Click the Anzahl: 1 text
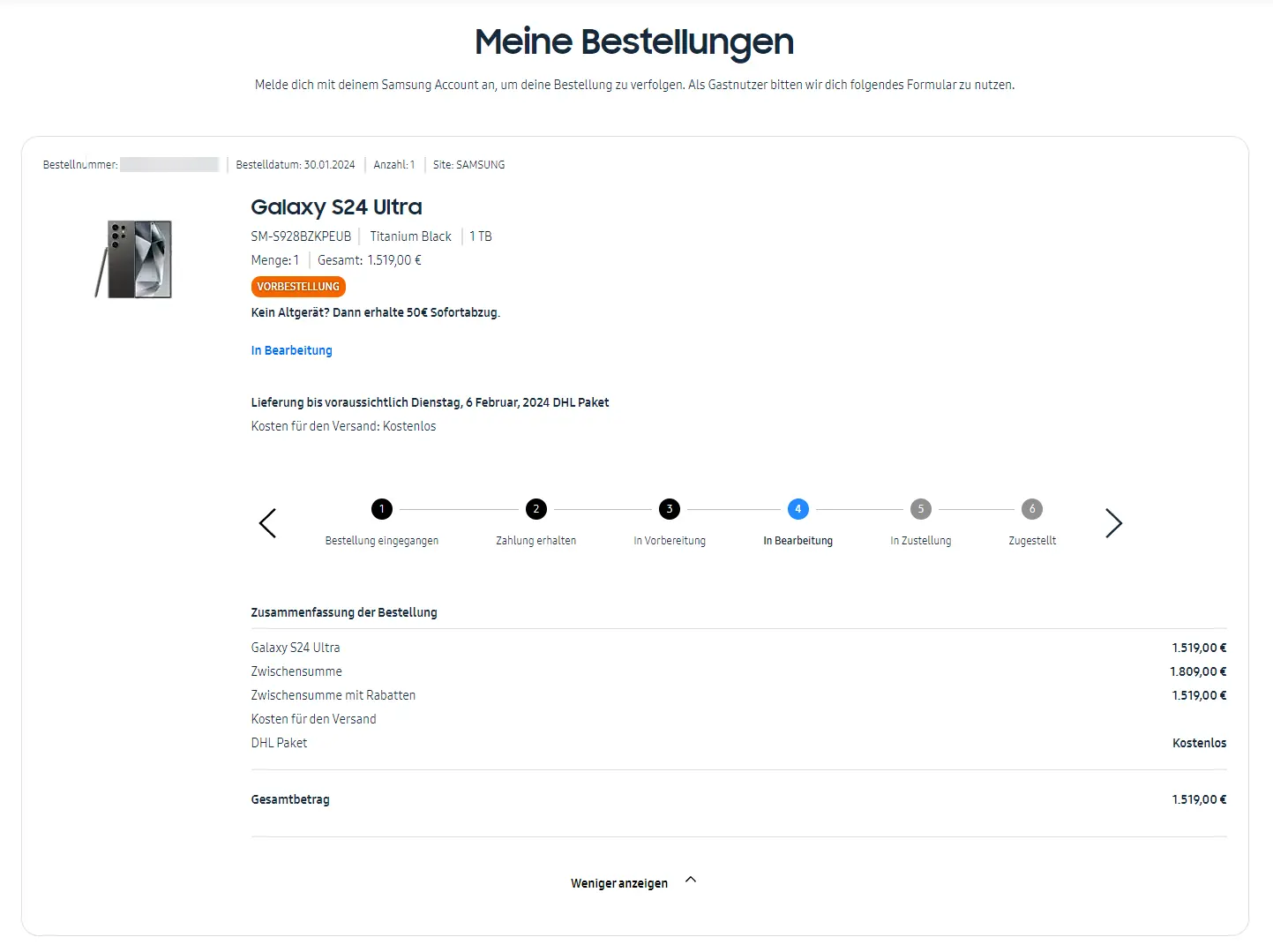 click(x=394, y=165)
